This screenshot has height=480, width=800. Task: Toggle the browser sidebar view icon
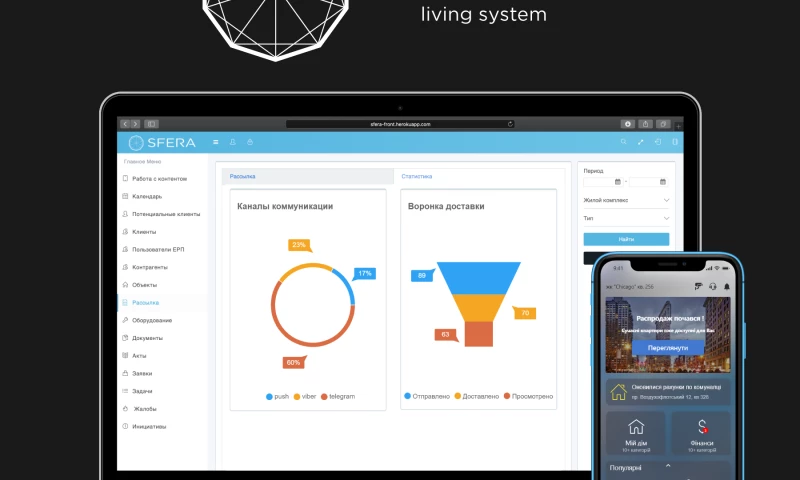[152, 124]
